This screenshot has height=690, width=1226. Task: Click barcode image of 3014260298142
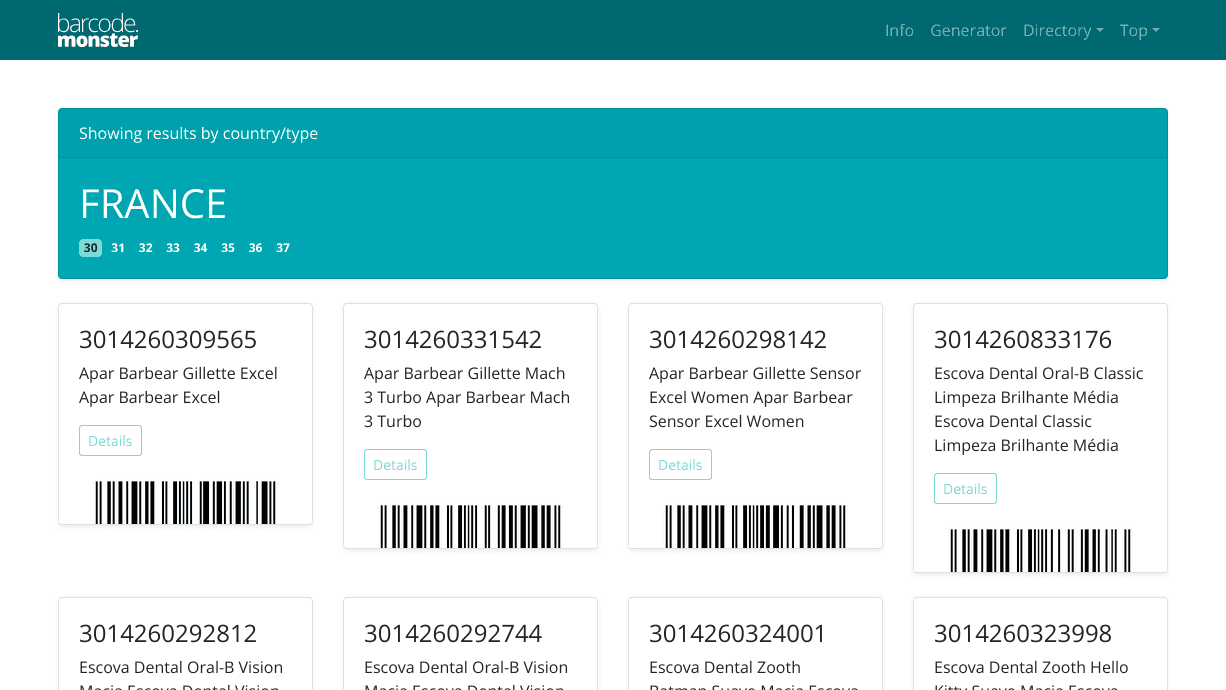755,526
